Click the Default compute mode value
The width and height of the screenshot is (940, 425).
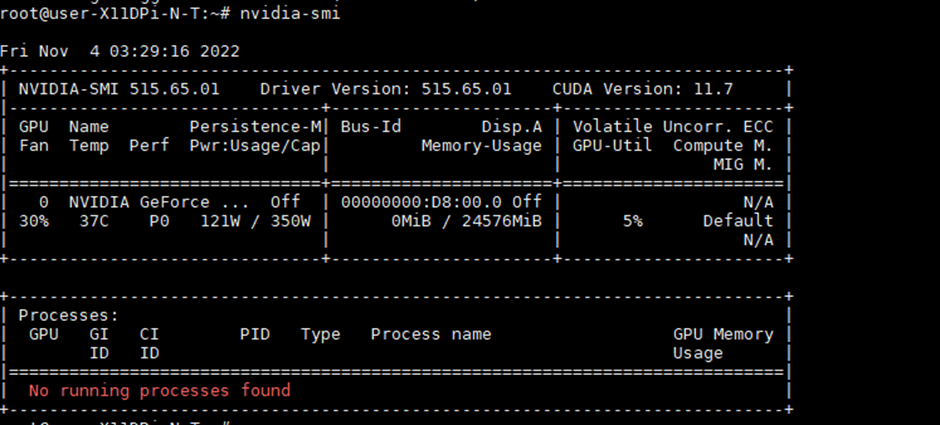point(738,221)
